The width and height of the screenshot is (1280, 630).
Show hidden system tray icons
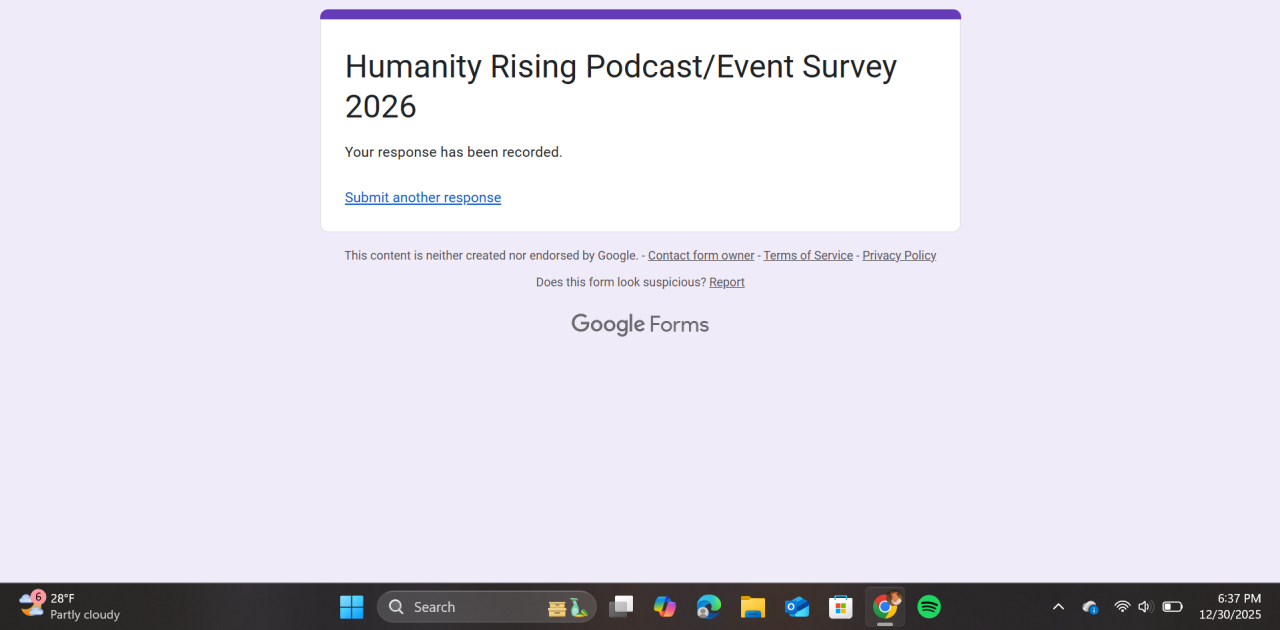(1058, 607)
